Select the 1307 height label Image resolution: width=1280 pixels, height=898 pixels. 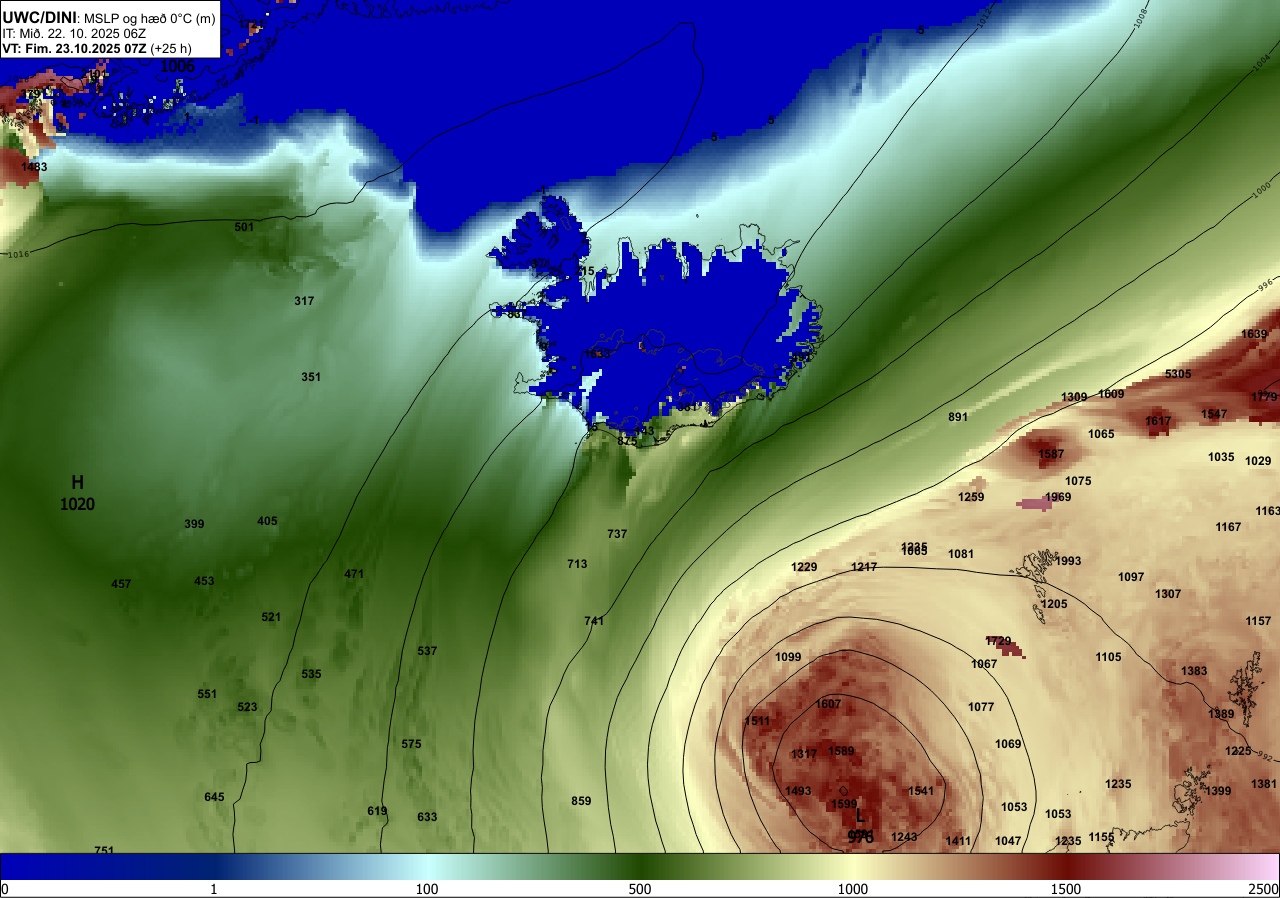pos(1168,594)
